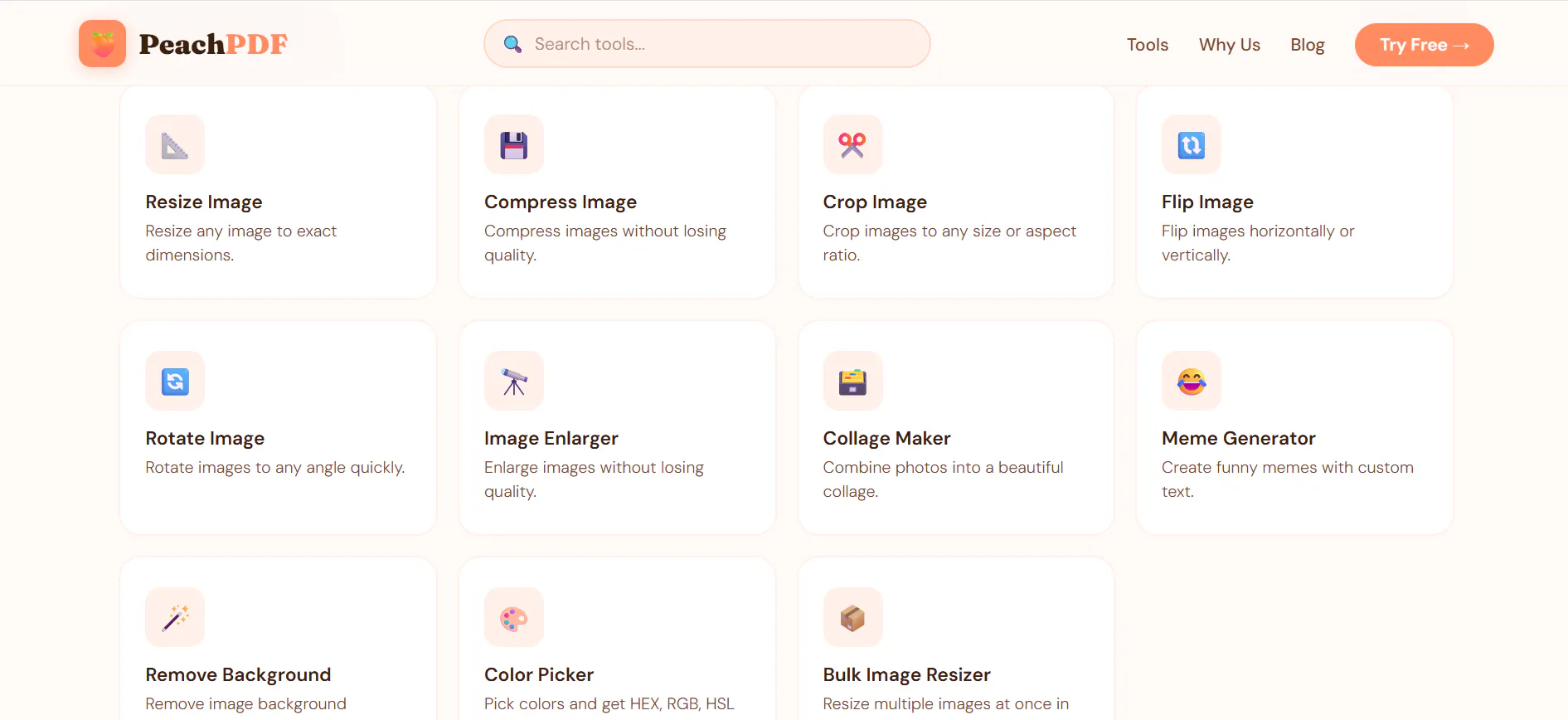
Task: Click the Crop Image scissors icon
Action: coord(852,145)
